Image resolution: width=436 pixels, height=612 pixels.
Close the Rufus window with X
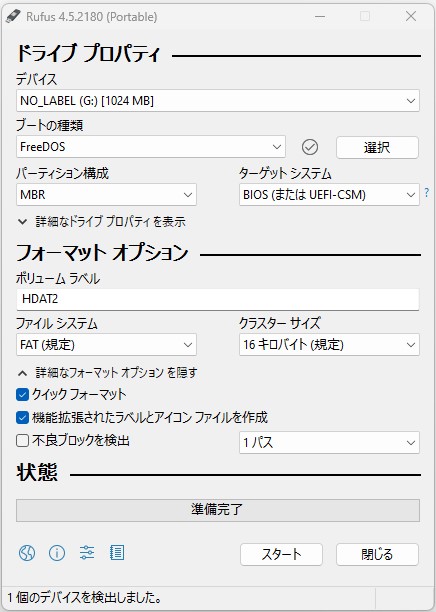click(x=411, y=16)
